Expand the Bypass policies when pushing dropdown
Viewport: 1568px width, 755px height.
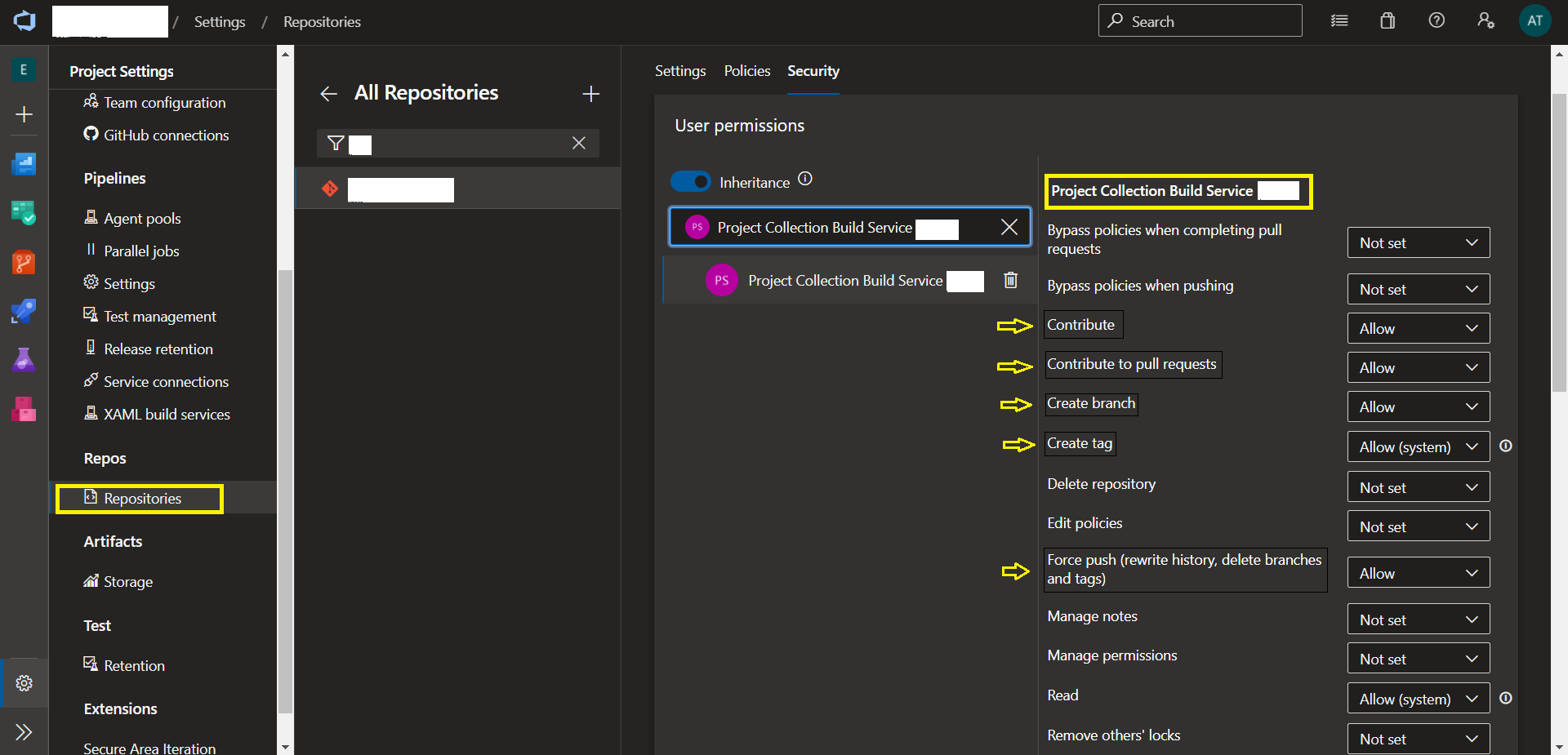[1418, 289]
